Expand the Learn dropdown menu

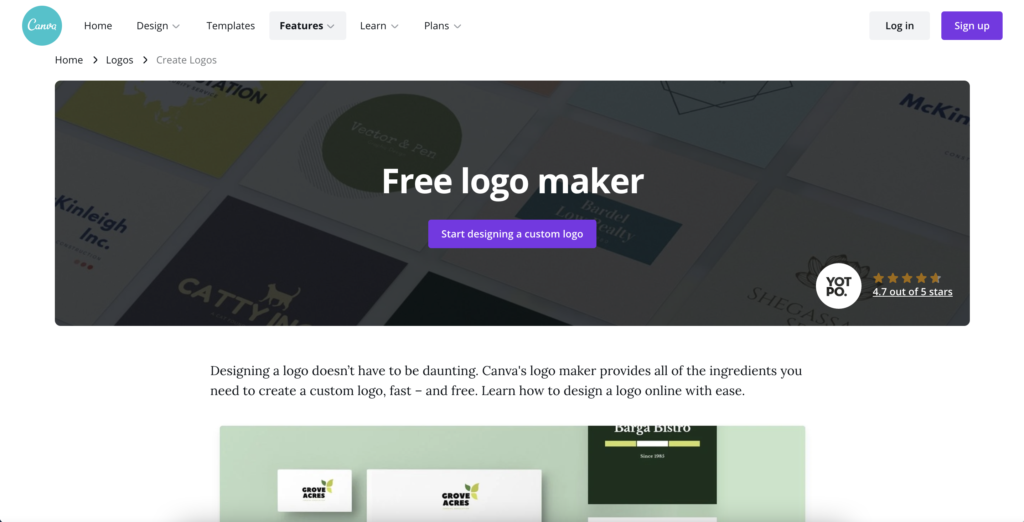point(379,25)
